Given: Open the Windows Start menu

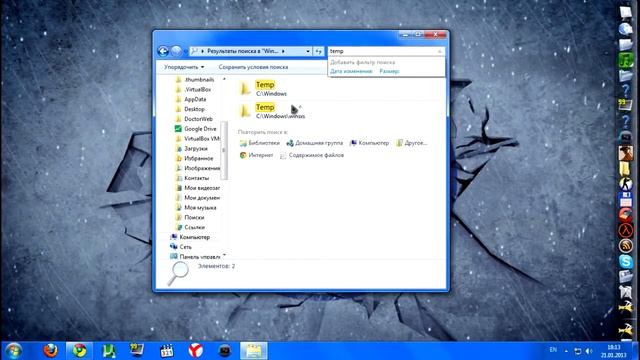Looking at the screenshot, I should [13, 351].
